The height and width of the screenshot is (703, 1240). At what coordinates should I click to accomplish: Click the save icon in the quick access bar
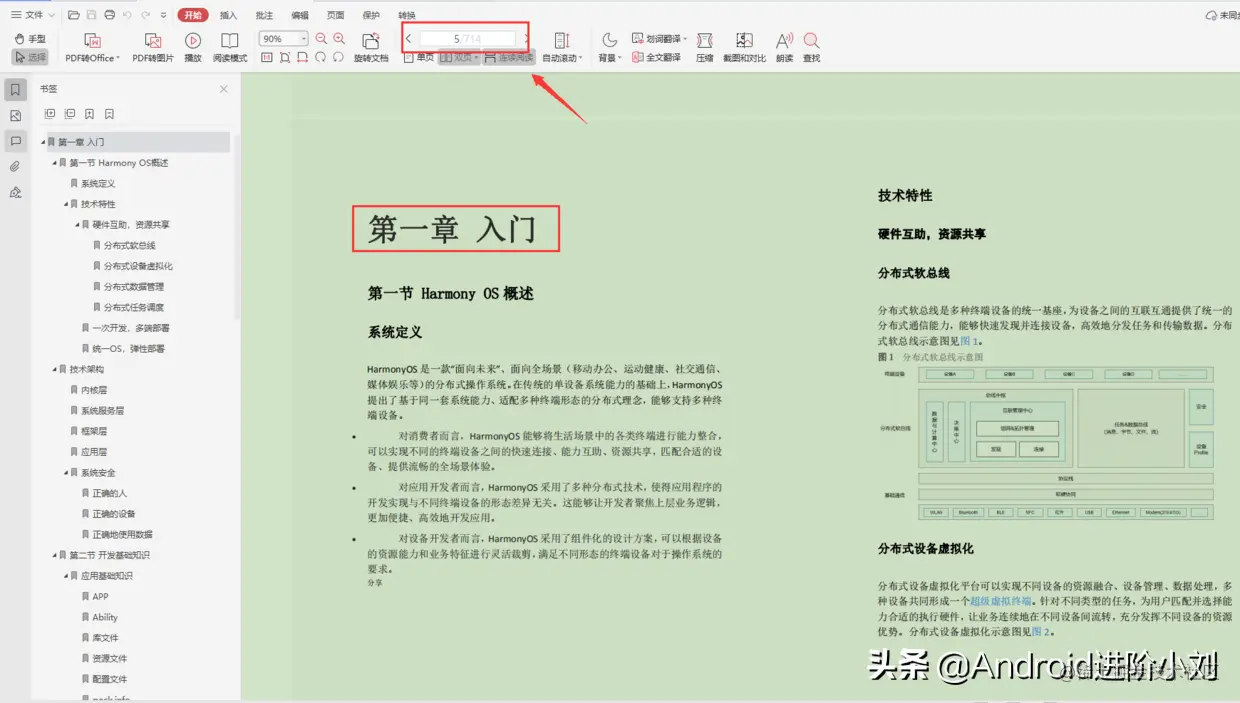(92, 15)
